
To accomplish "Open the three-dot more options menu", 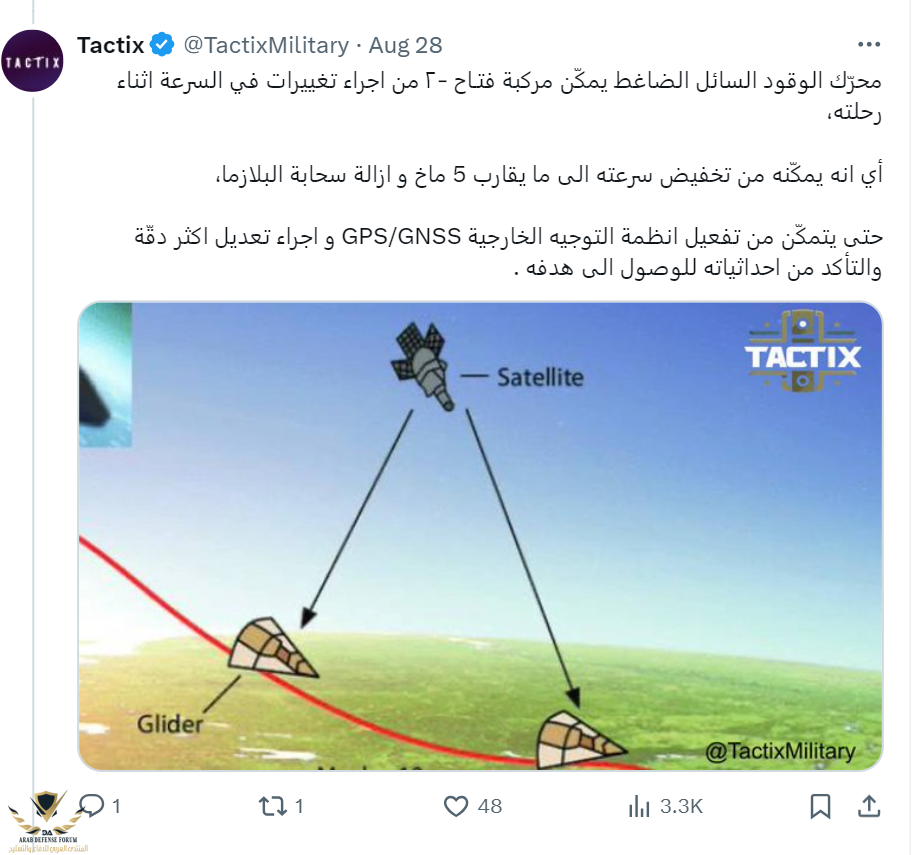I will (868, 44).
